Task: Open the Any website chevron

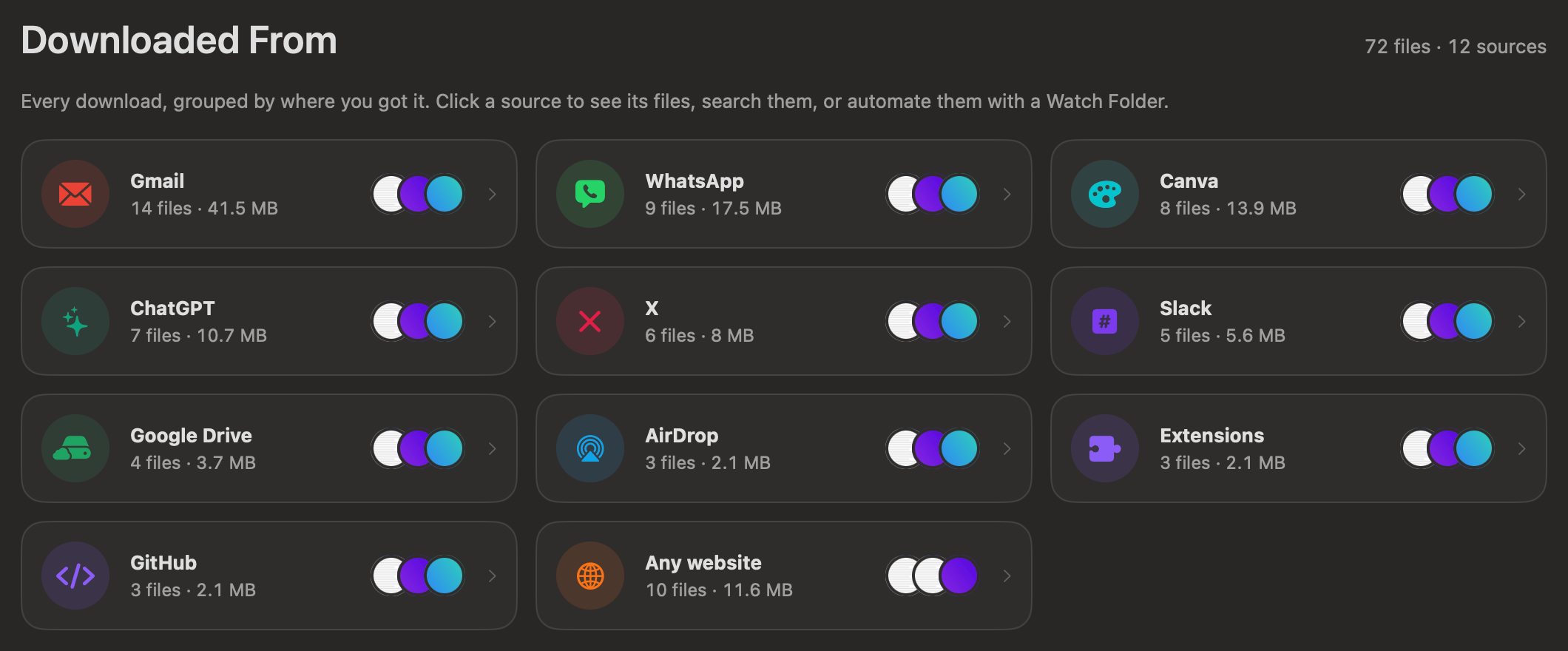Action: [x=1007, y=576]
